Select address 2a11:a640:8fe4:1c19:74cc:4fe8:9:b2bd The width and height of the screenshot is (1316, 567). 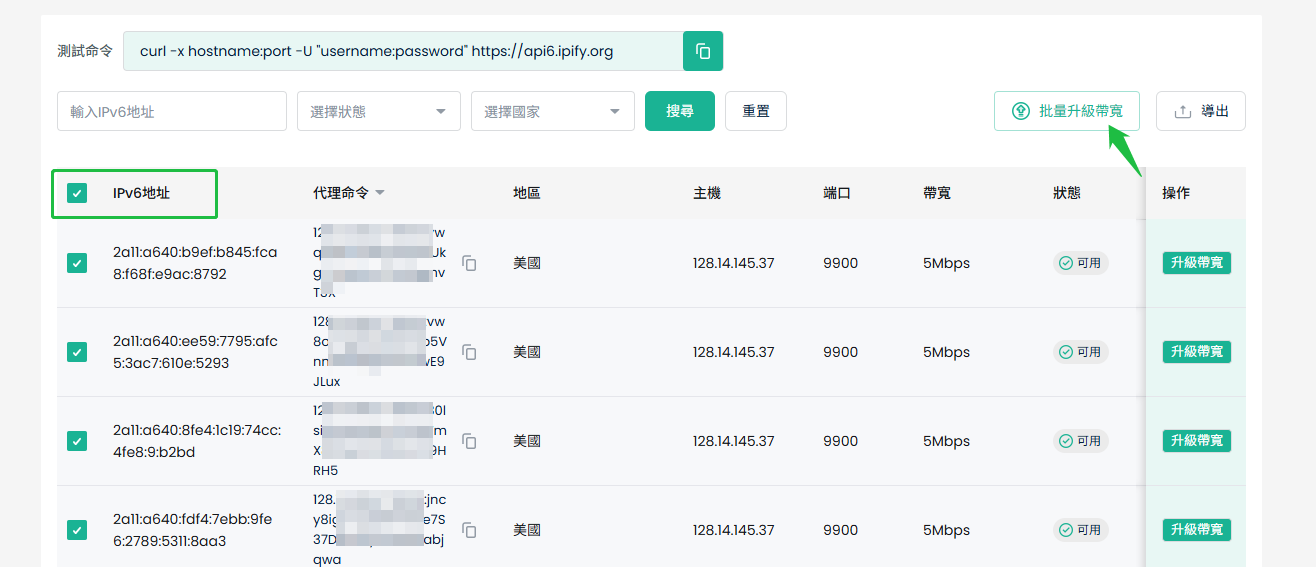pyautogui.click(x=197, y=441)
